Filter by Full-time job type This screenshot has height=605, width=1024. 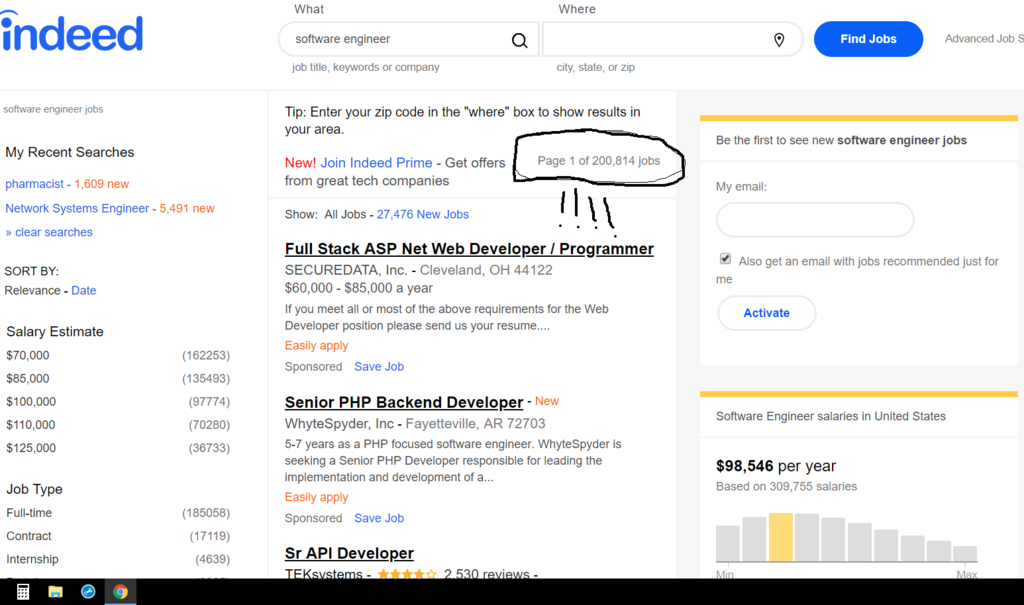coord(29,514)
